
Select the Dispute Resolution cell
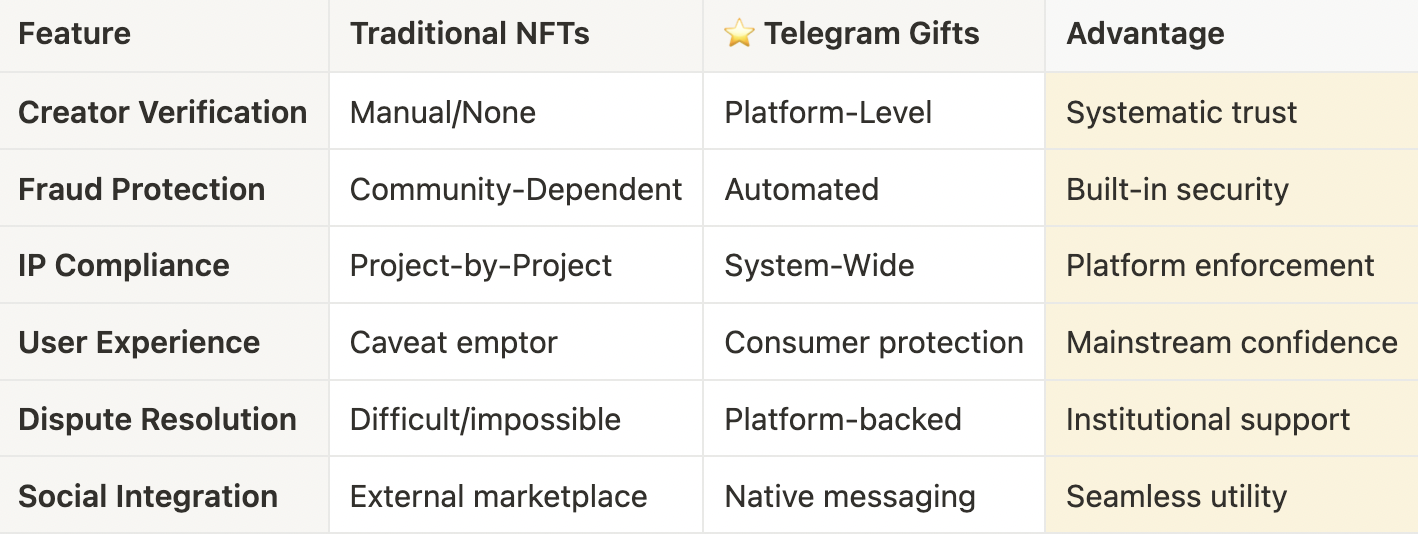pos(164,419)
